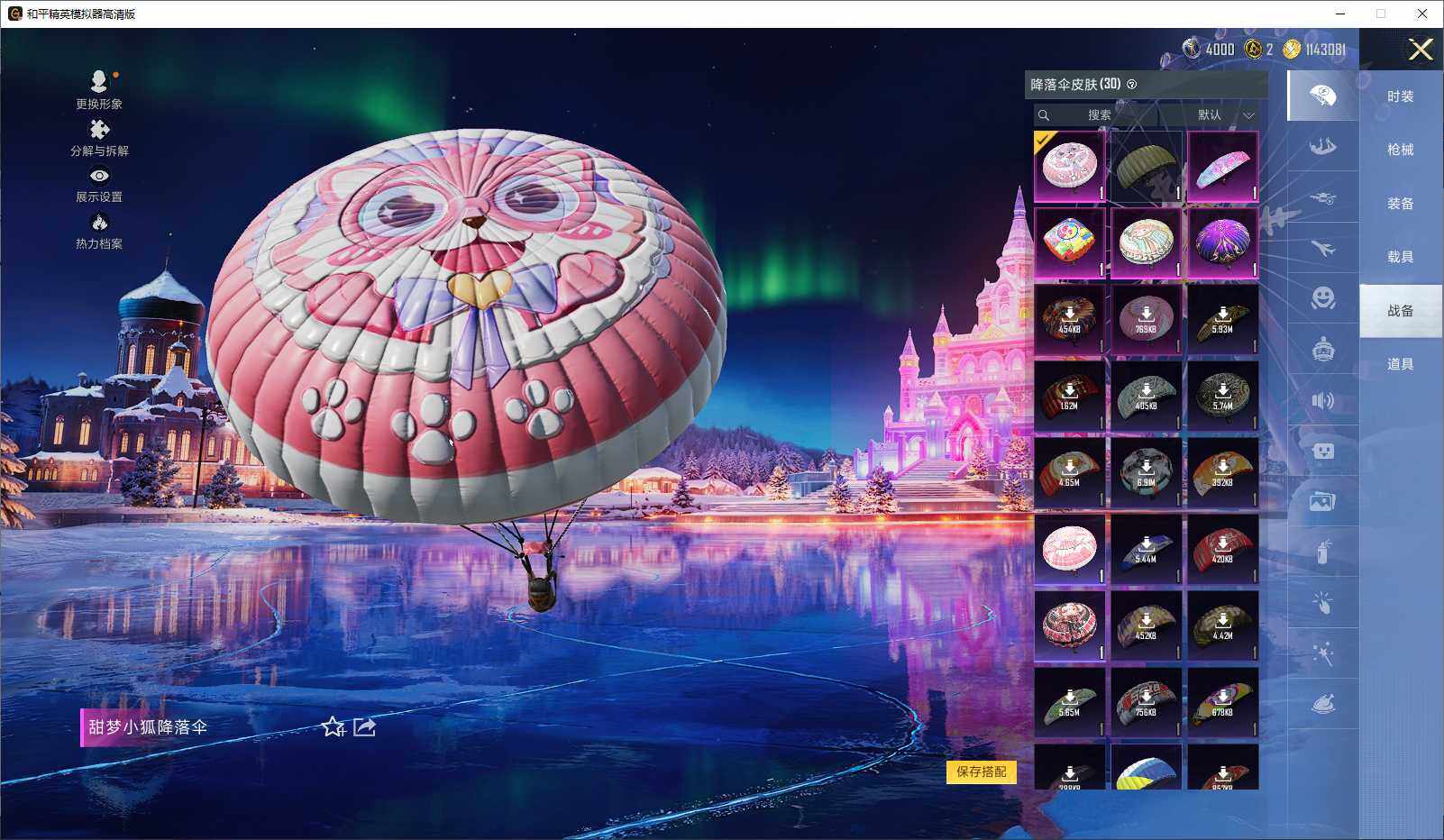1444x840 pixels.
Task: Open the voice pack speaker category
Action: [x=1322, y=400]
